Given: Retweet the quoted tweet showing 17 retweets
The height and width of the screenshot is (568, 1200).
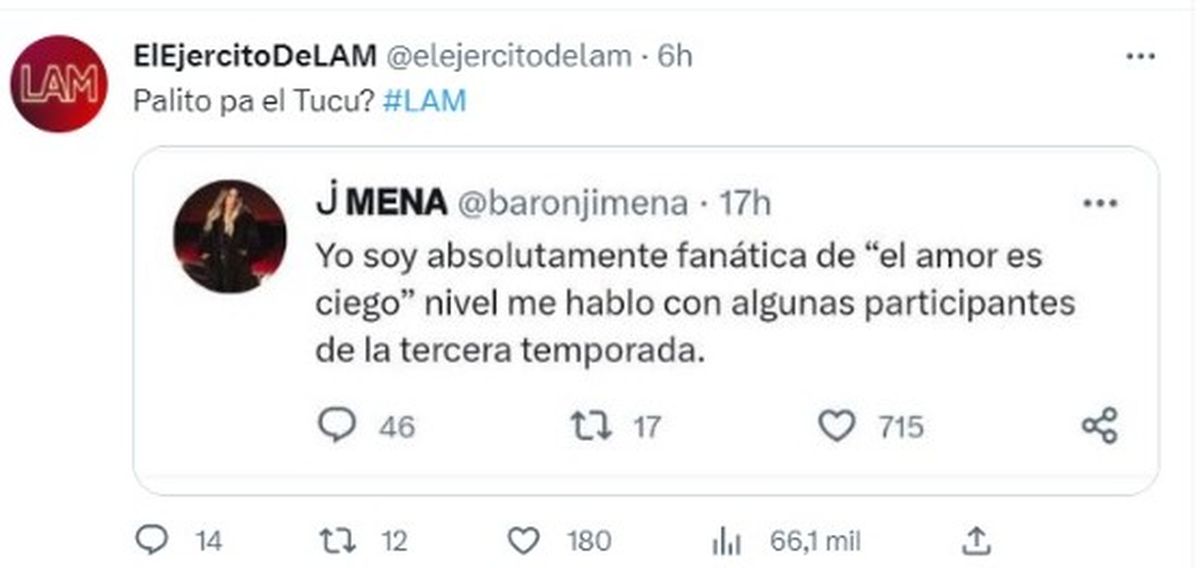Looking at the screenshot, I should [x=587, y=427].
